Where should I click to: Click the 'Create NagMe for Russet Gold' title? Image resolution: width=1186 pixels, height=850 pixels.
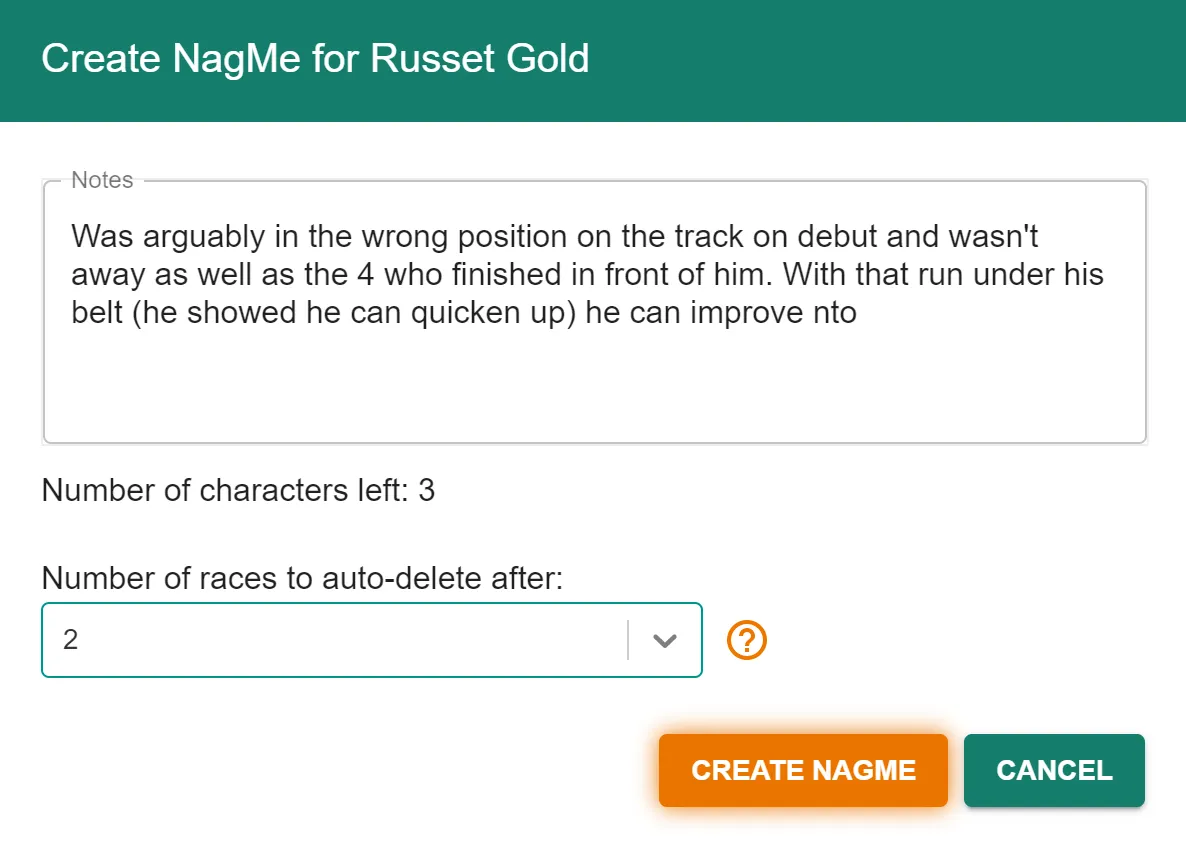click(x=315, y=58)
